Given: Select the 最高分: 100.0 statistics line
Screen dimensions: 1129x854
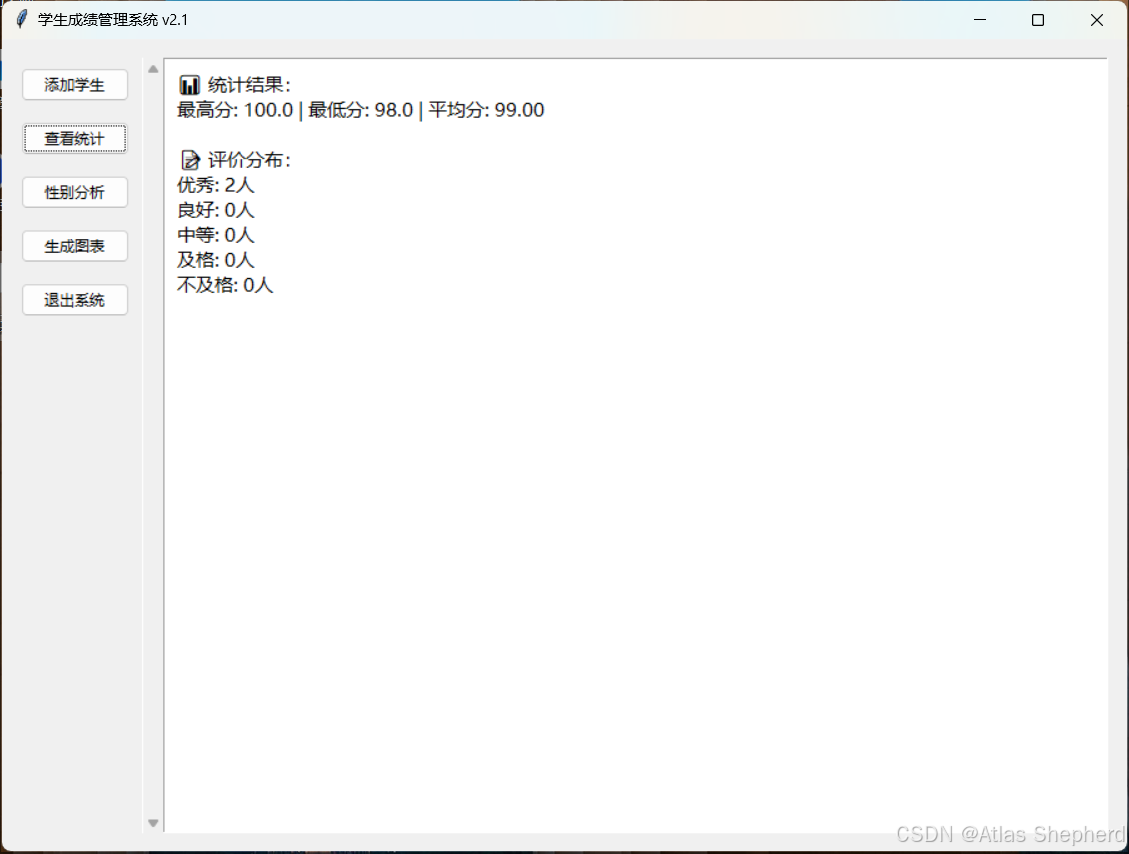Looking at the screenshot, I should click(361, 110).
